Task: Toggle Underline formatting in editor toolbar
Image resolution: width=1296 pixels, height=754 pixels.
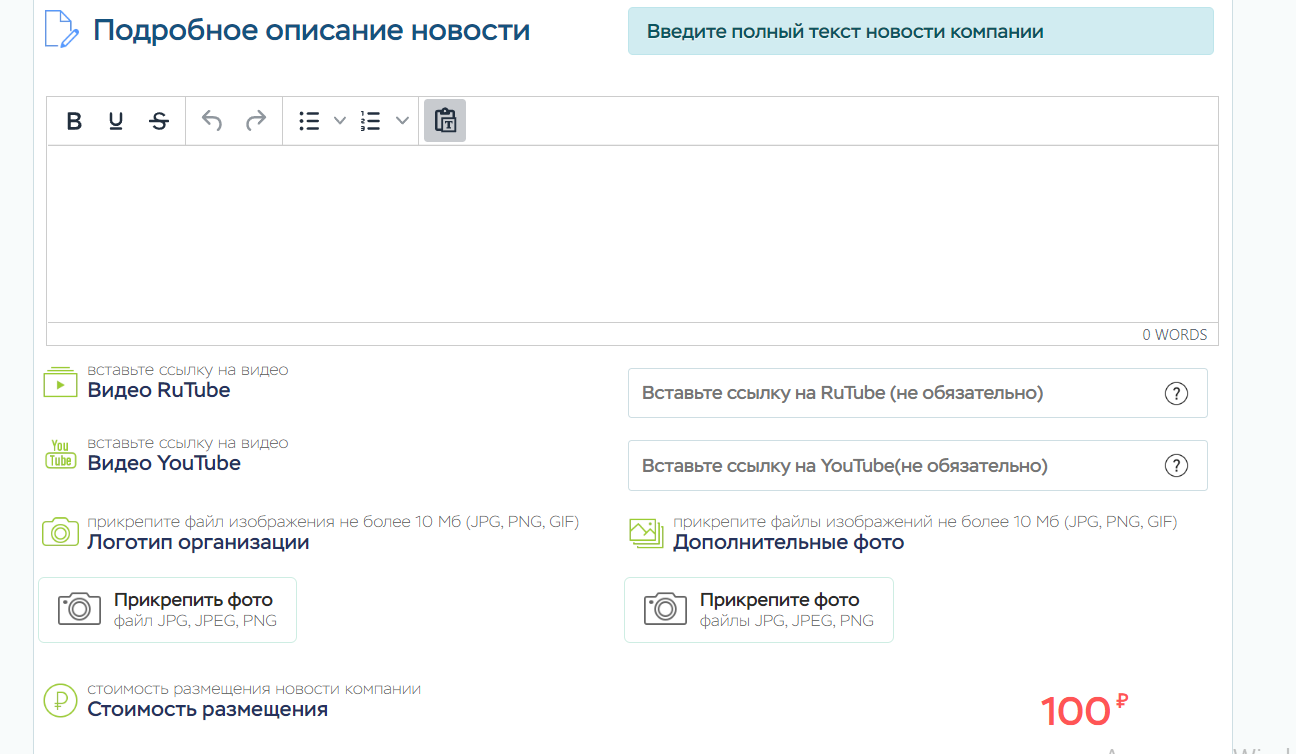Action: click(x=116, y=121)
